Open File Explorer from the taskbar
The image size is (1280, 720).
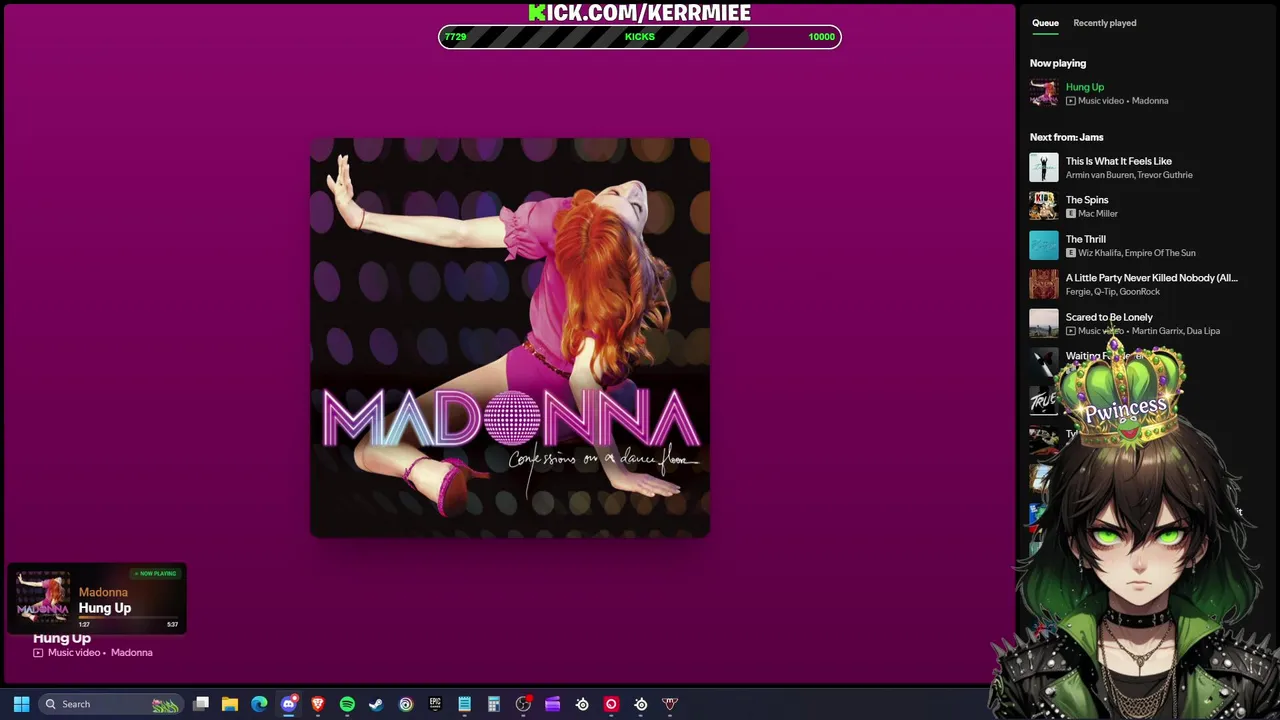click(230, 704)
